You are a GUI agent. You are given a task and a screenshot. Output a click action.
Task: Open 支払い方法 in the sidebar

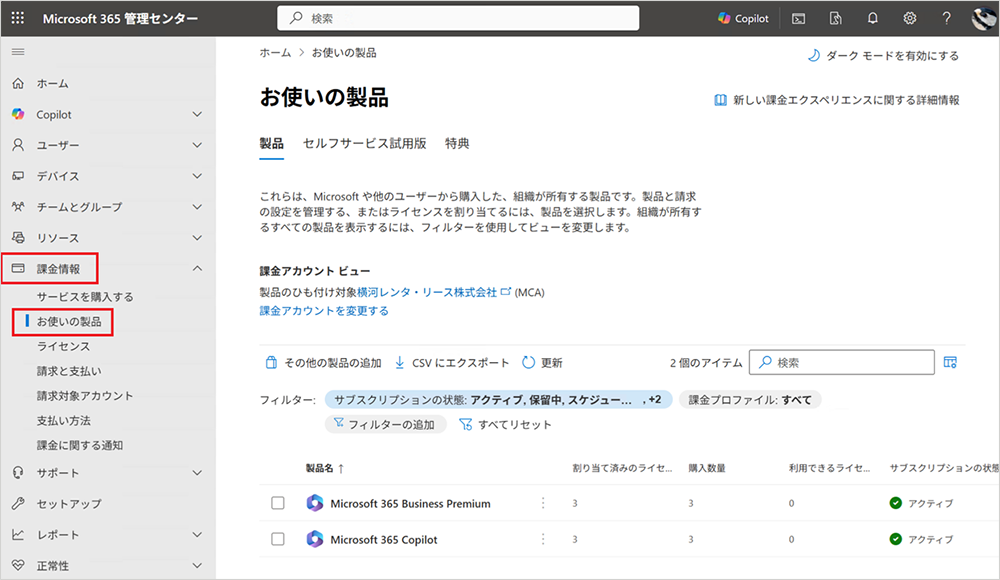click(x=63, y=420)
